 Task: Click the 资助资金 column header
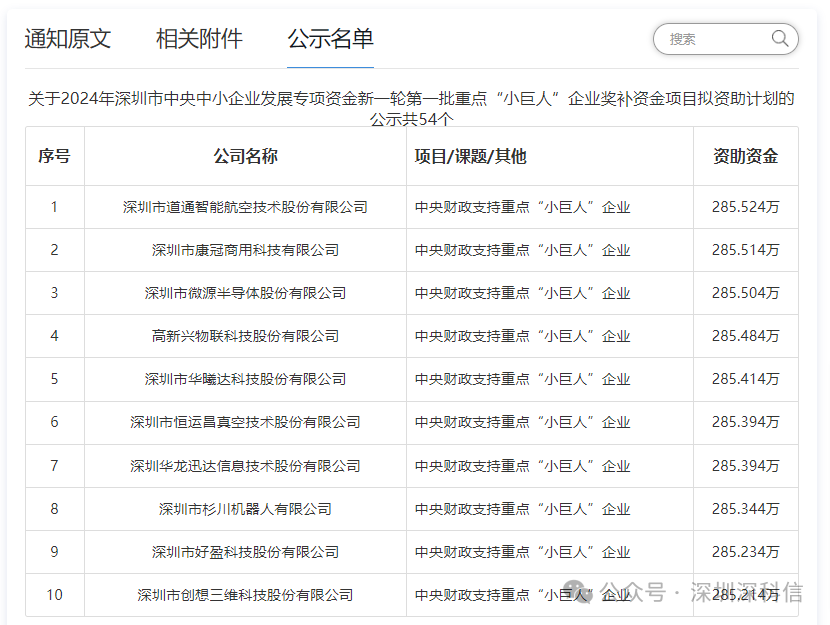pyautogui.click(x=745, y=156)
